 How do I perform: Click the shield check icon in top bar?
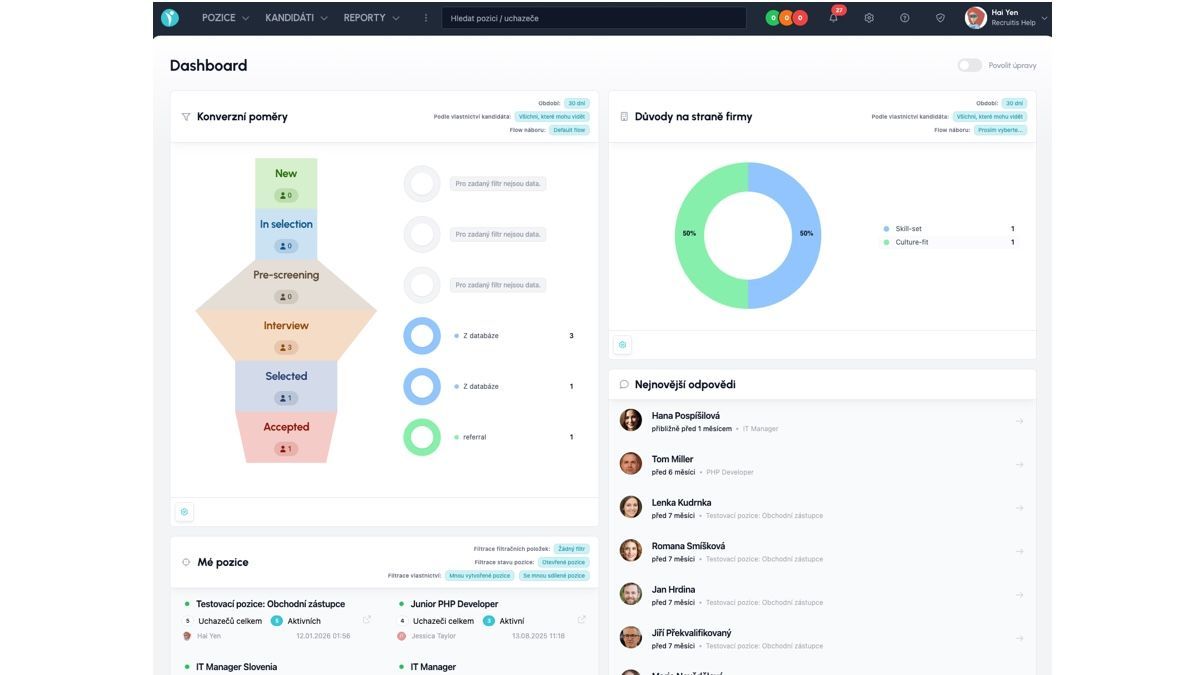pyautogui.click(x=940, y=18)
